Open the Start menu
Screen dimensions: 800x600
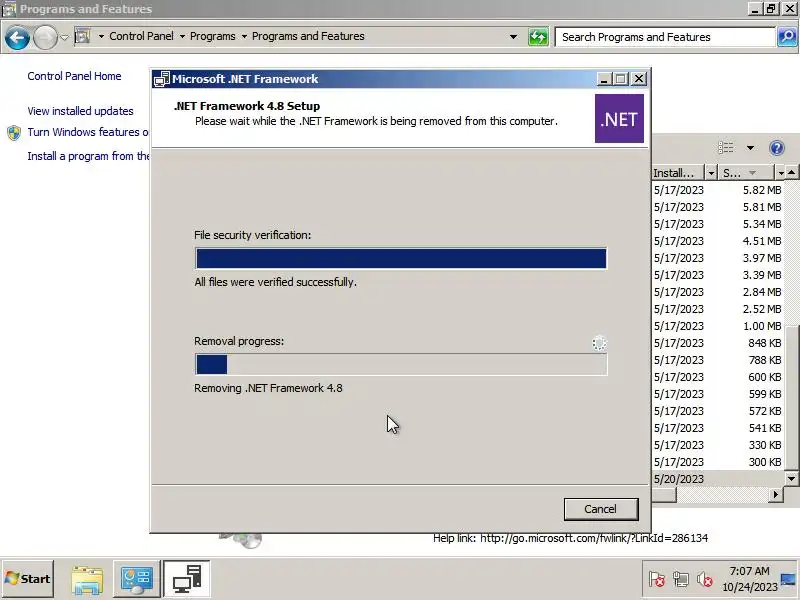coord(28,579)
